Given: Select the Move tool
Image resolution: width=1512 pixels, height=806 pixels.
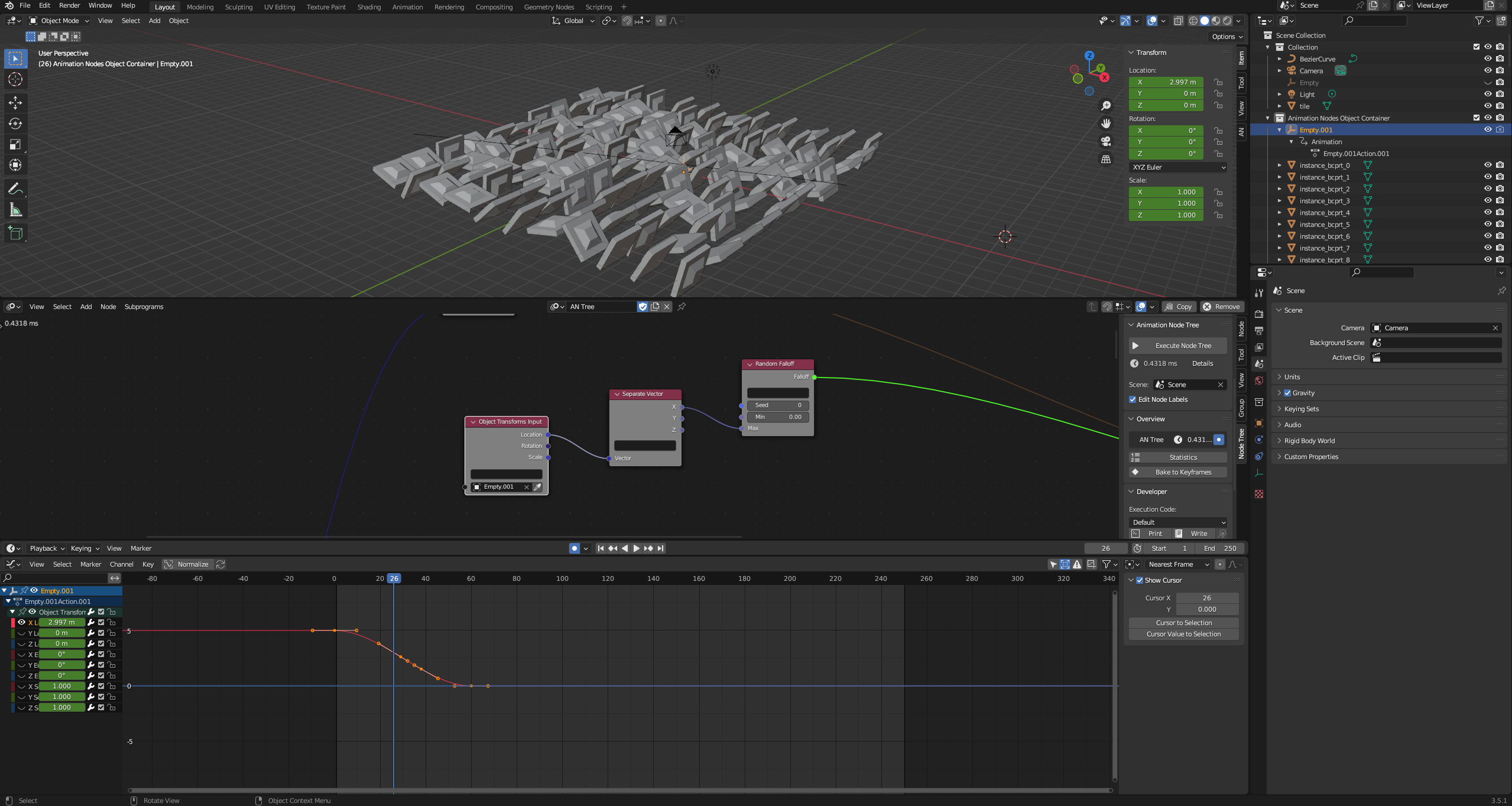Looking at the screenshot, I should [x=15, y=103].
